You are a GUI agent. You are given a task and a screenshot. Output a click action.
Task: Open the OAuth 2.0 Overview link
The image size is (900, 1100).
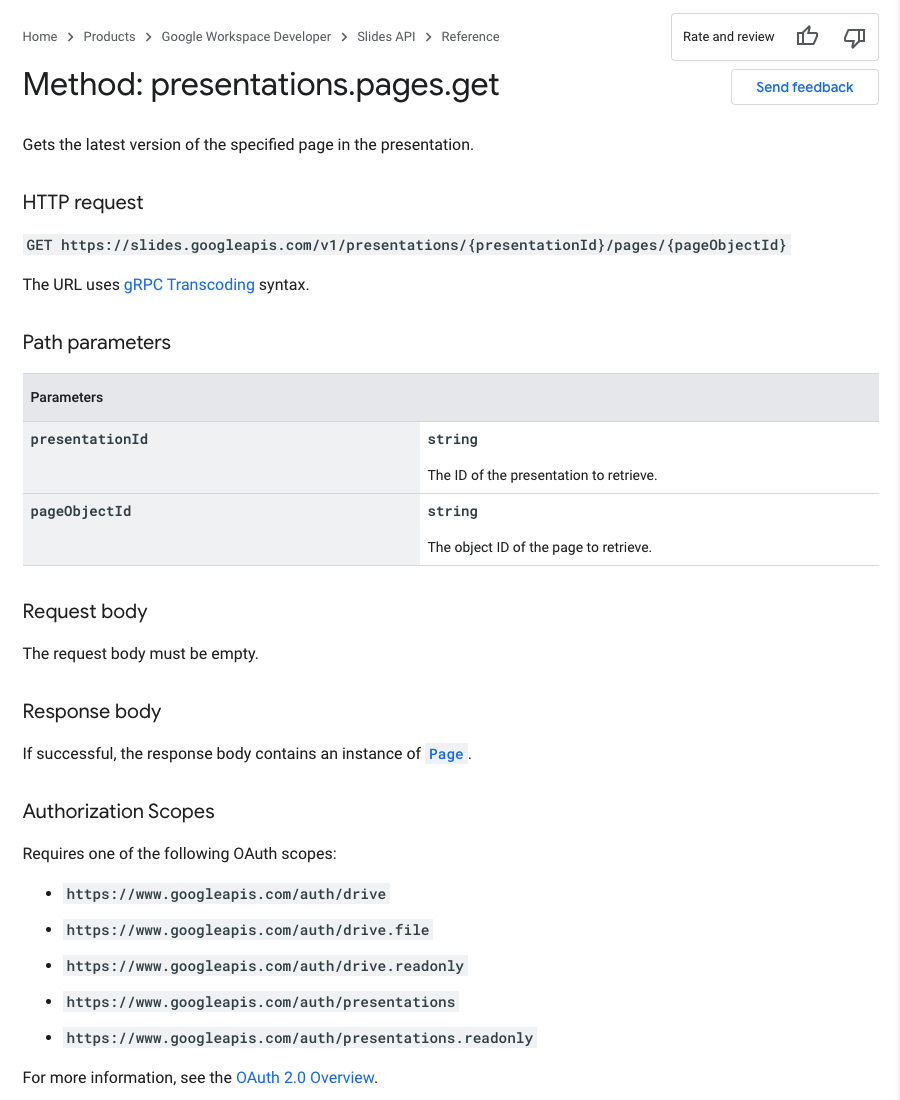[305, 1078]
